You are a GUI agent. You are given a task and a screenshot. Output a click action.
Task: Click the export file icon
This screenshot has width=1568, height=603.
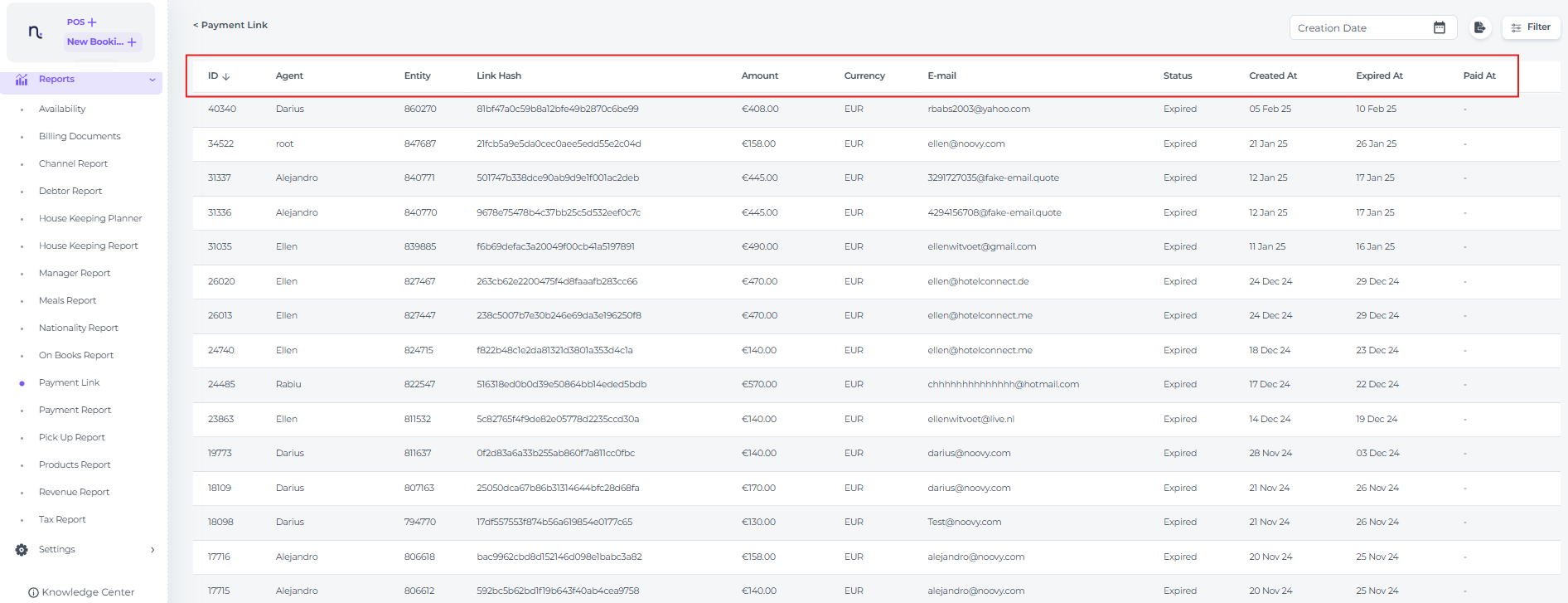point(1479,27)
